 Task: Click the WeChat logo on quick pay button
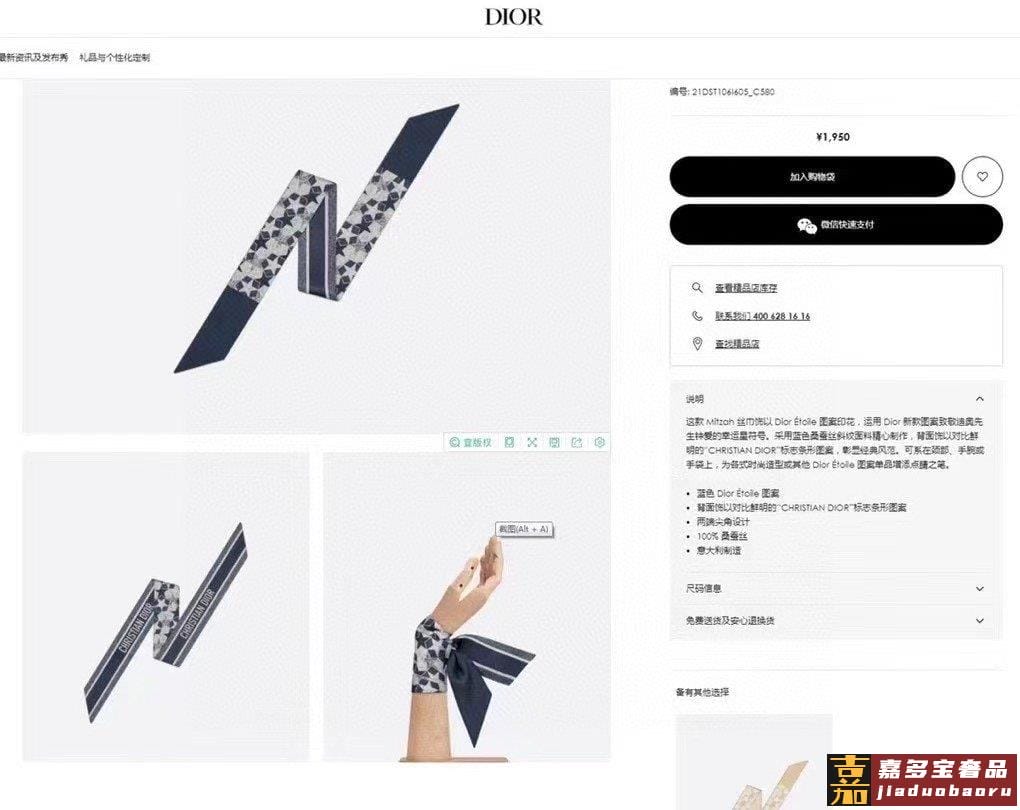click(807, 225)
